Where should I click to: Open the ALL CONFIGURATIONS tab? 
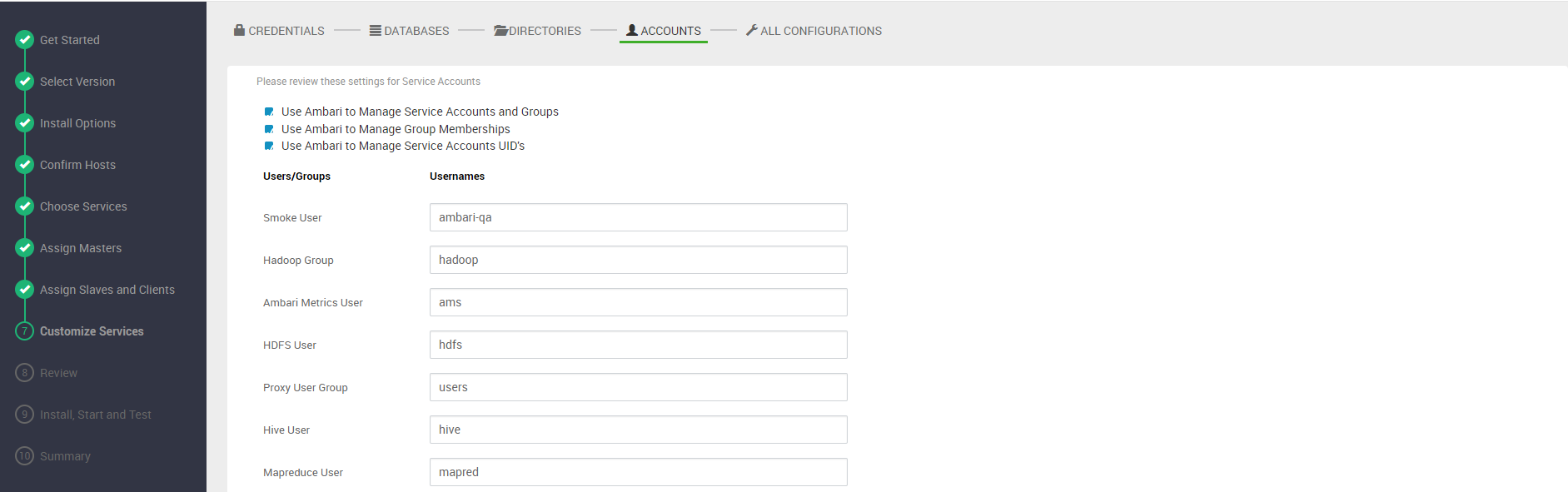pos(814,31)
